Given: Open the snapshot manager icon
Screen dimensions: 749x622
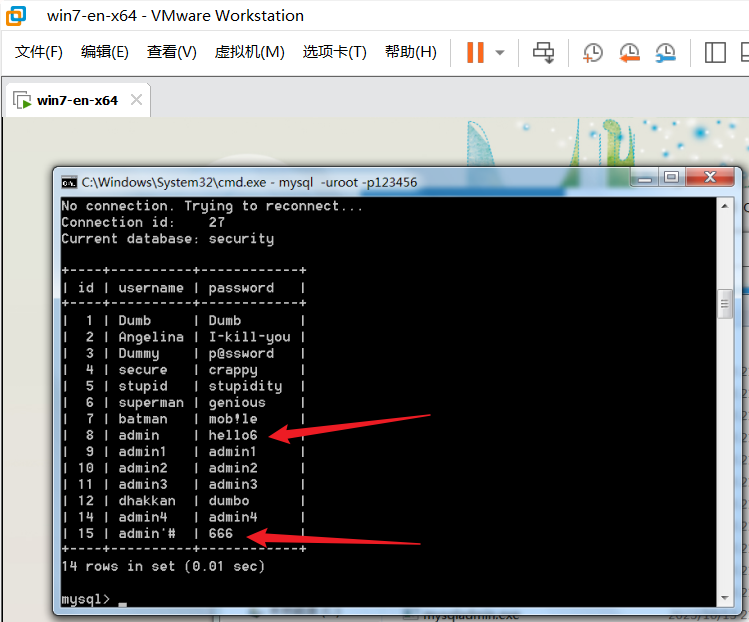Looking at the screenshot, I should [665, 52].
